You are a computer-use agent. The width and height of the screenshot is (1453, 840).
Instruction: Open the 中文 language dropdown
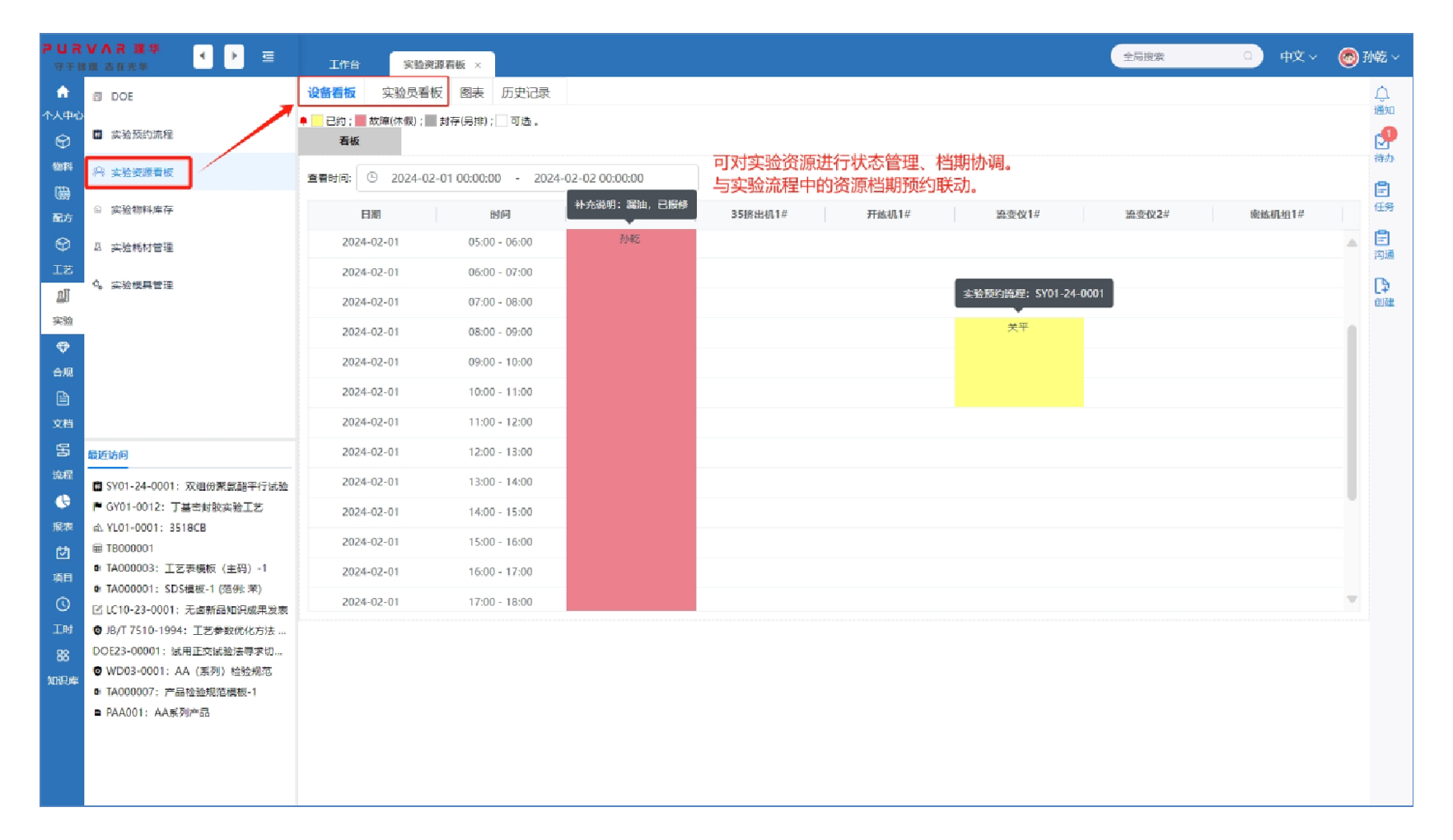1297,56
